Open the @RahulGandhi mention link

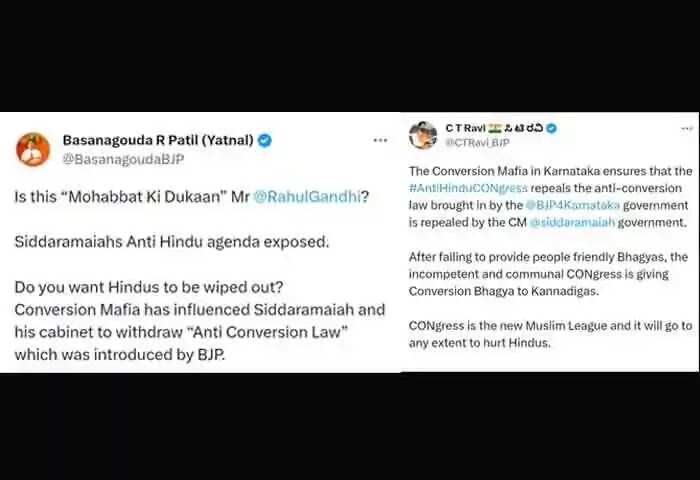307,196
